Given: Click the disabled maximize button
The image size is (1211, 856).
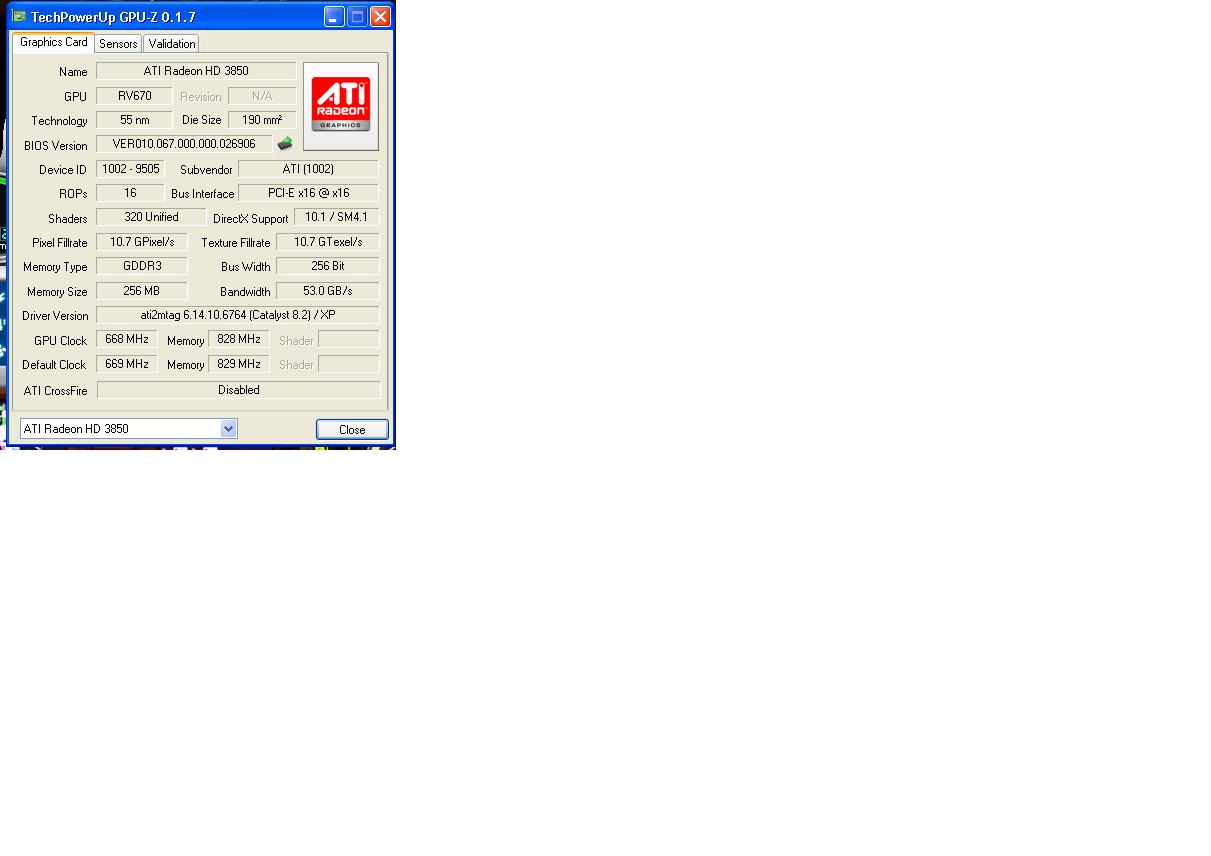Looking at the screenshot, I should [357, 16].
